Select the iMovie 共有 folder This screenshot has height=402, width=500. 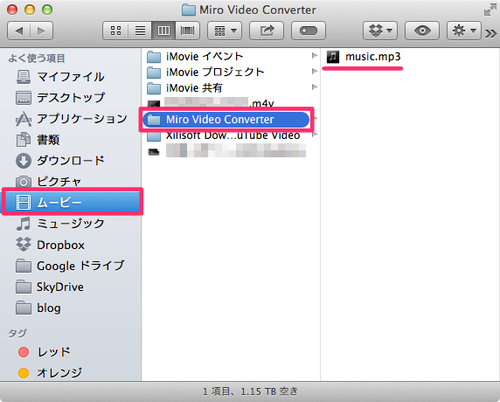[230, 88]
